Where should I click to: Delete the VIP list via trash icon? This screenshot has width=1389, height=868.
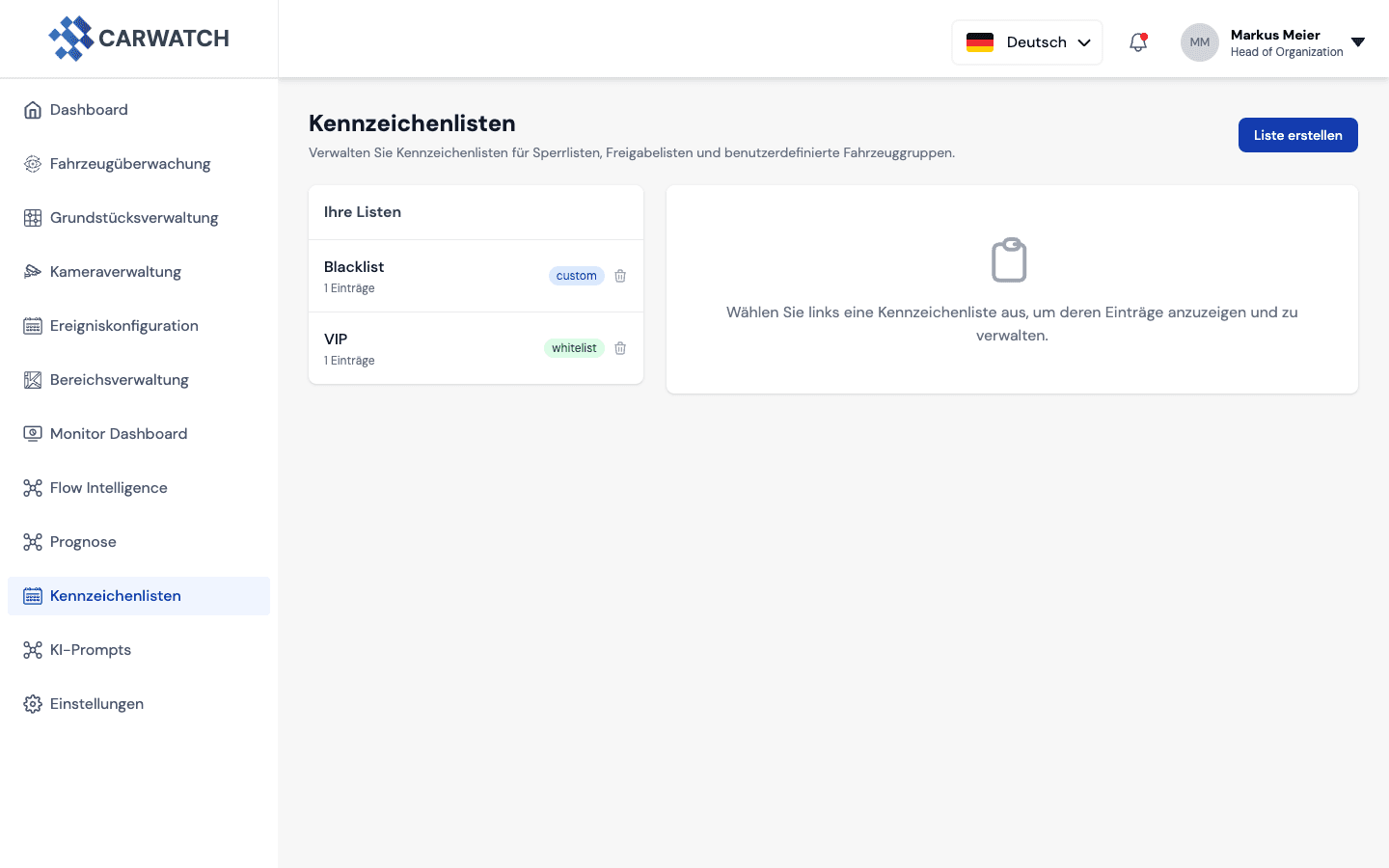click(x=620, y=348)
